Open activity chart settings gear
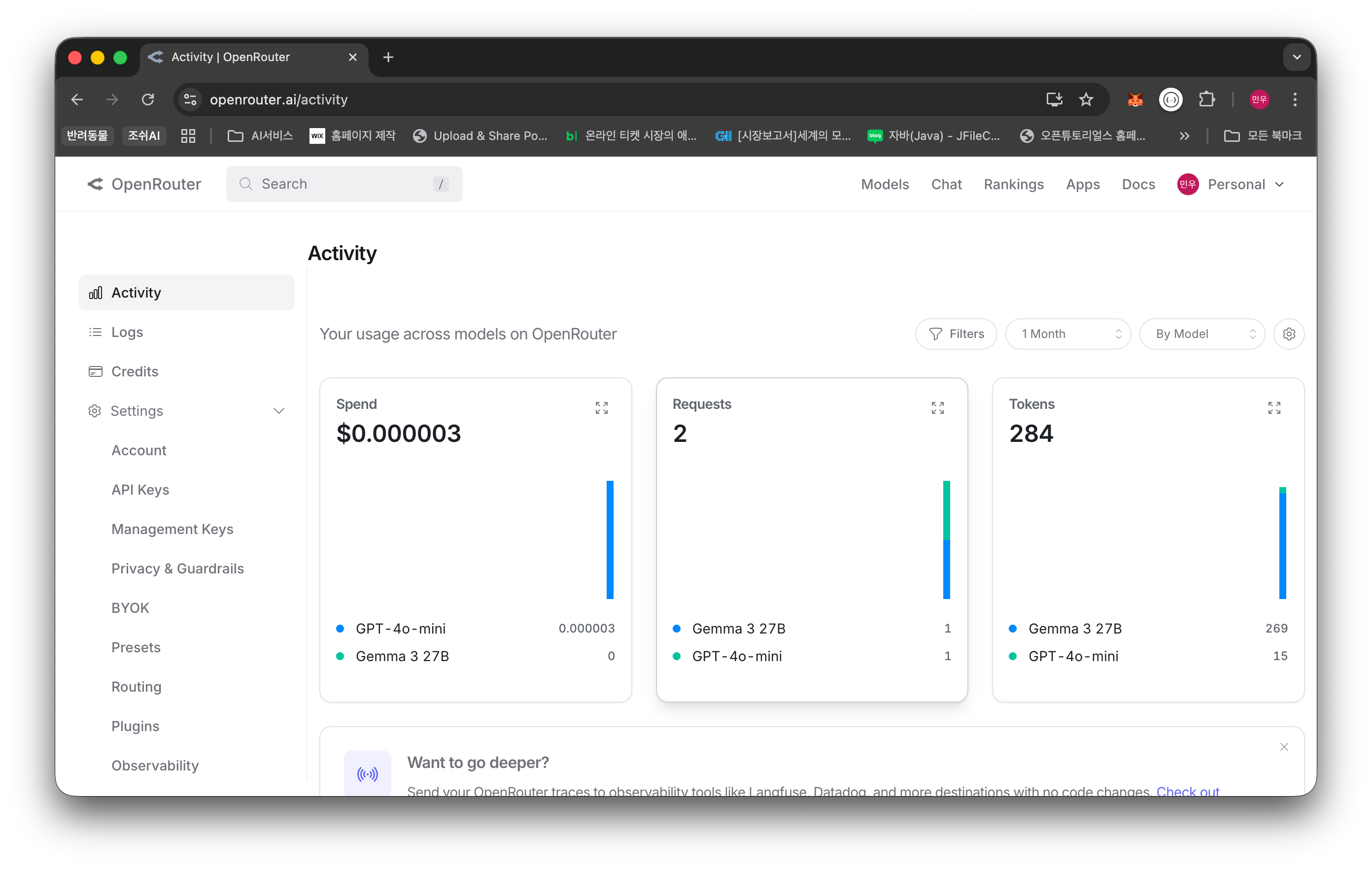 (1289, 334)
